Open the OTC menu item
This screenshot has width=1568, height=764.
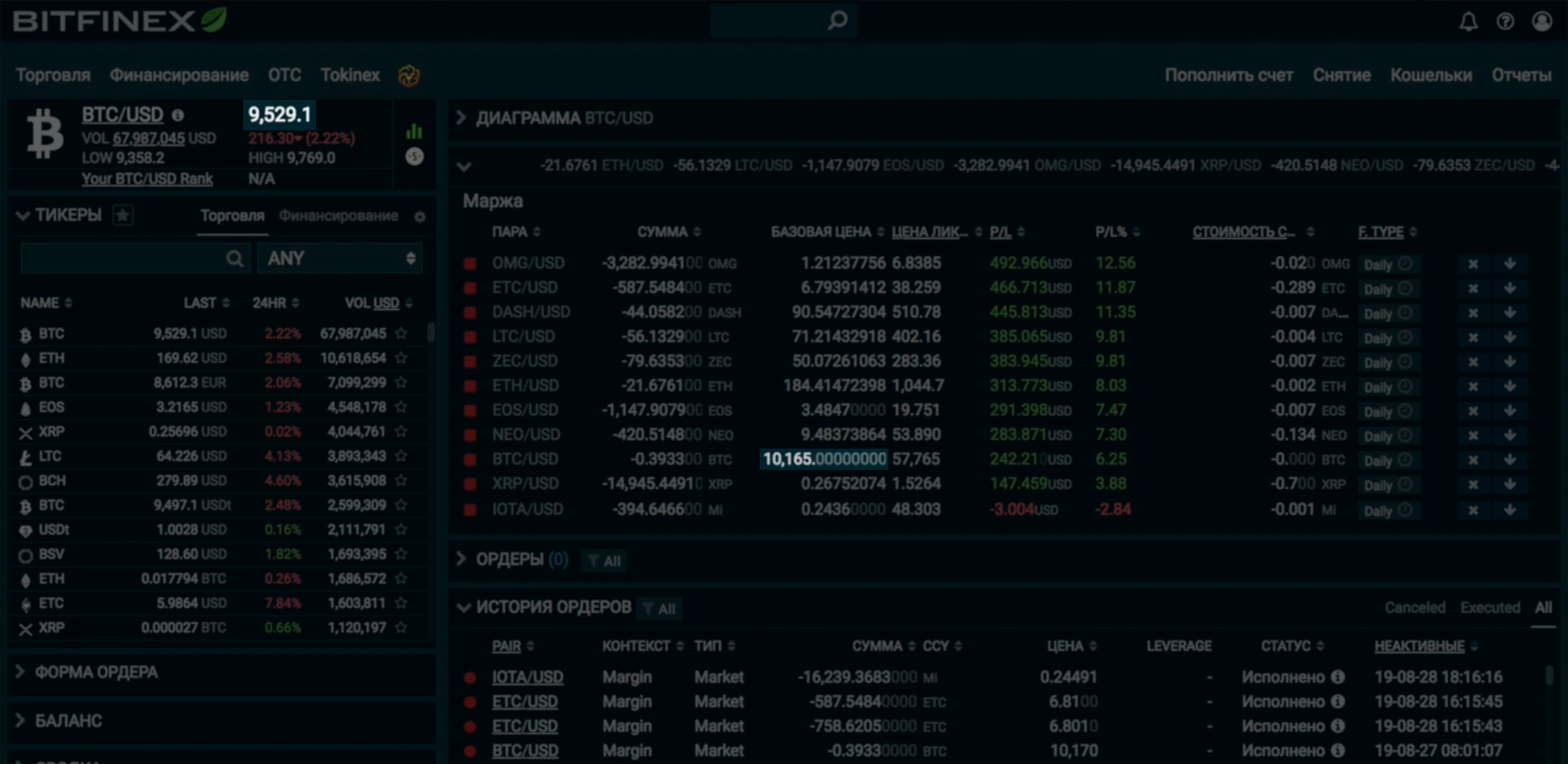coord(285,75)
